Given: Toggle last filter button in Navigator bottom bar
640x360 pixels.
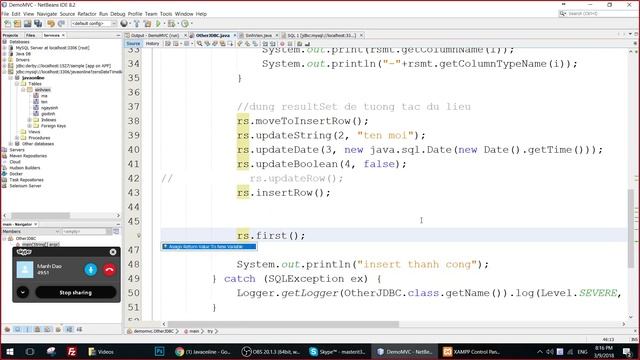Looking at the screenshot, I should tap(79, 329).
